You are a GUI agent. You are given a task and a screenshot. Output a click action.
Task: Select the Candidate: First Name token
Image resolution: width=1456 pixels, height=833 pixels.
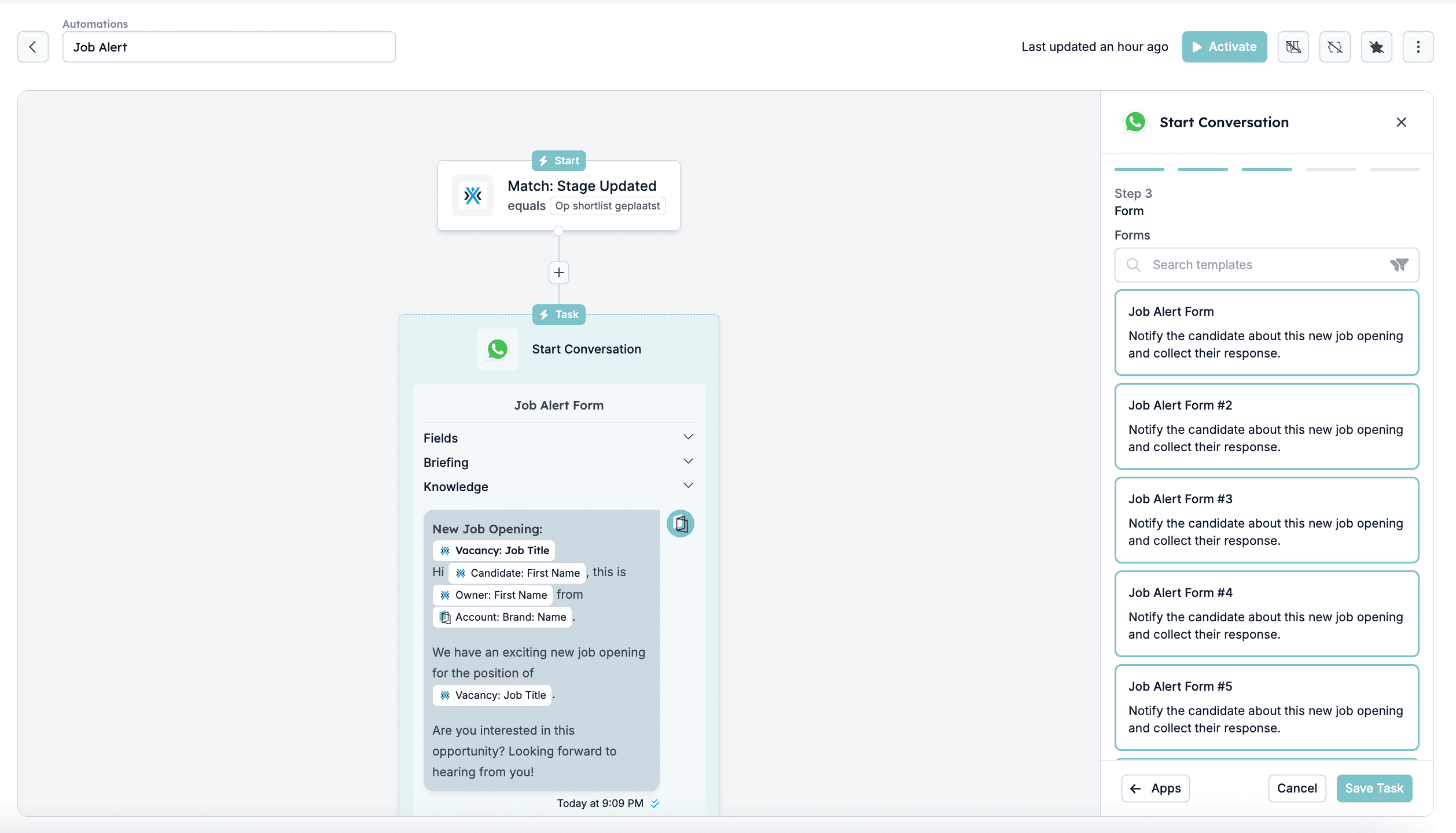point(517,573)
